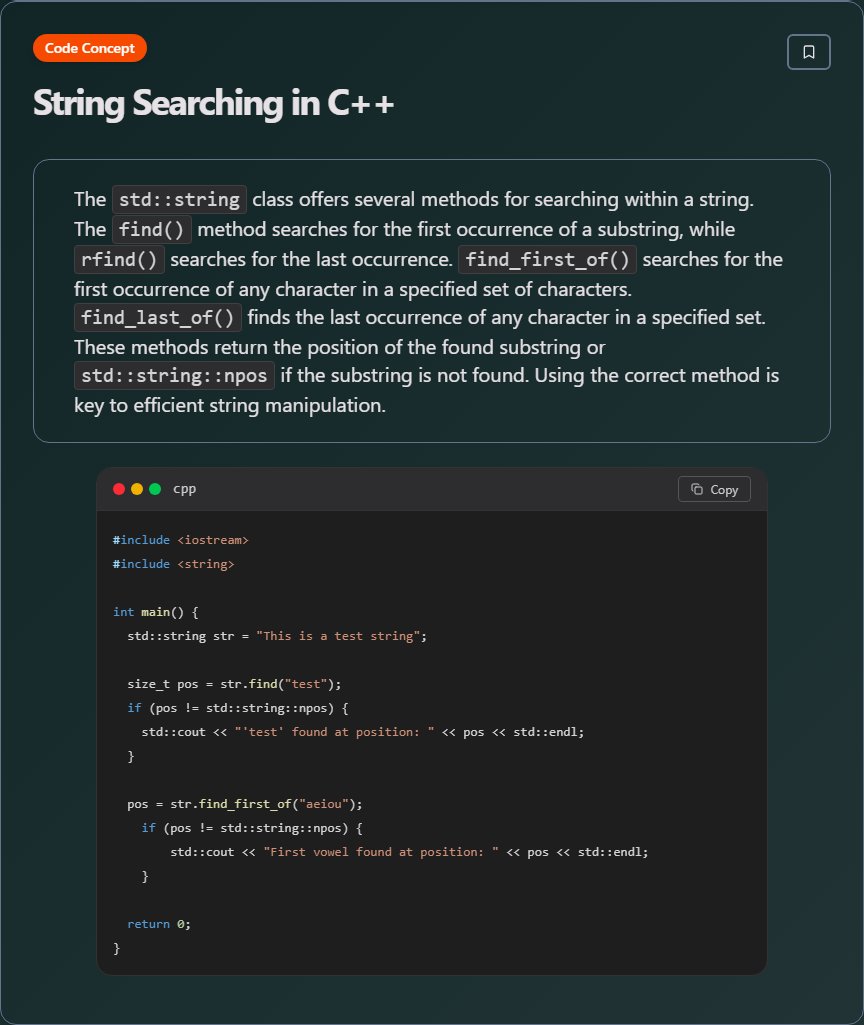
Task: Click the int main() code line
Action: click(x=156, y=612)
